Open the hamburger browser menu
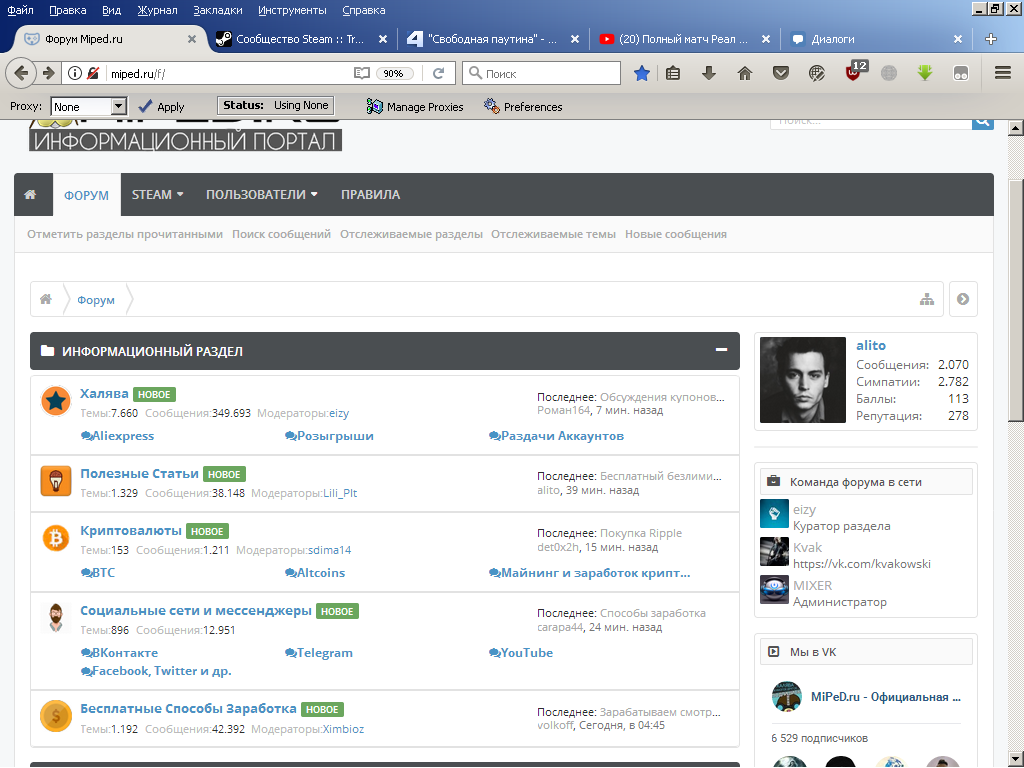Viewport: 1024px width, 768px height. [1002, 73]
